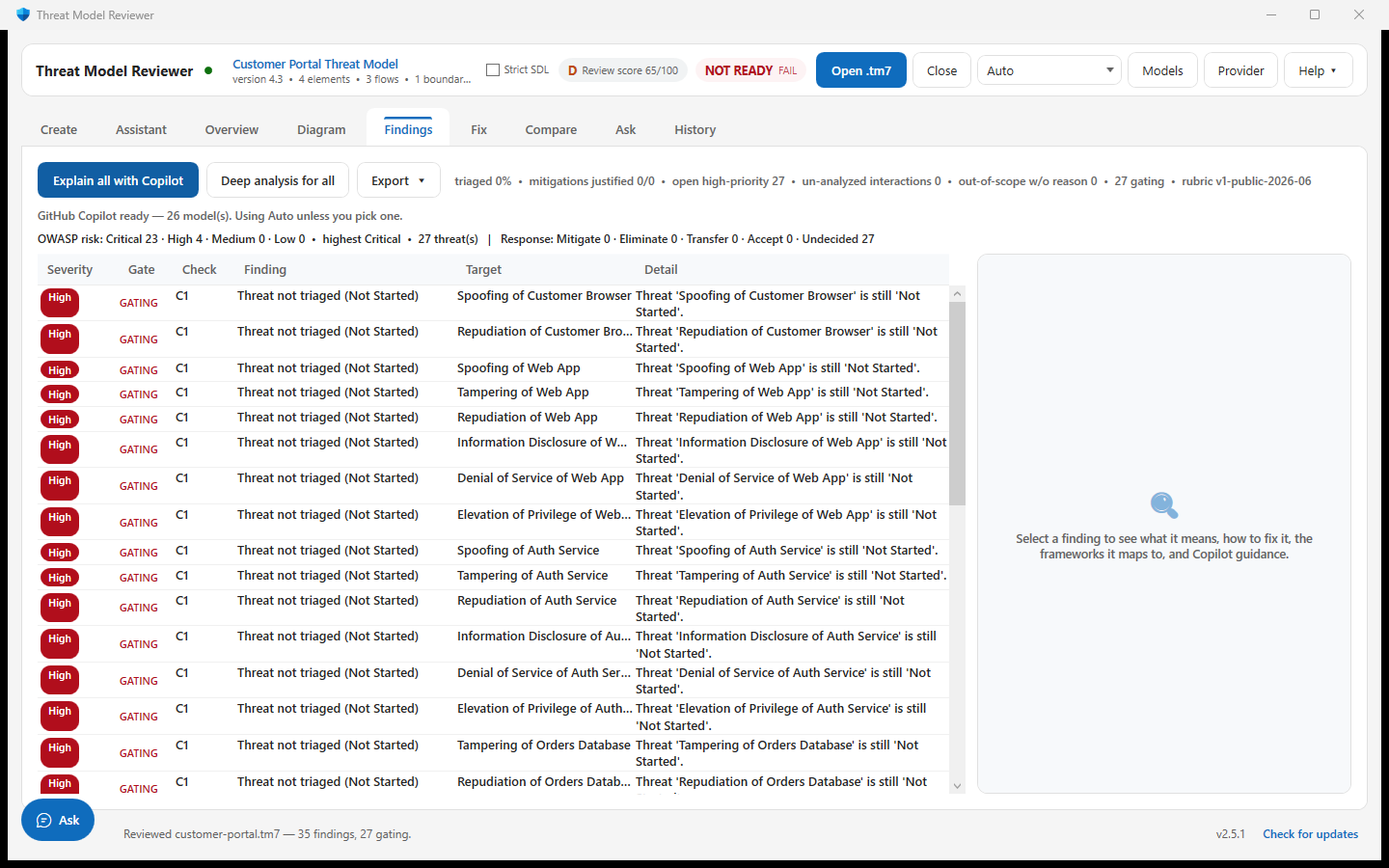
Task: Select the 'Denial of Service of Auth Ser...' target
Action: click(544, 673)
